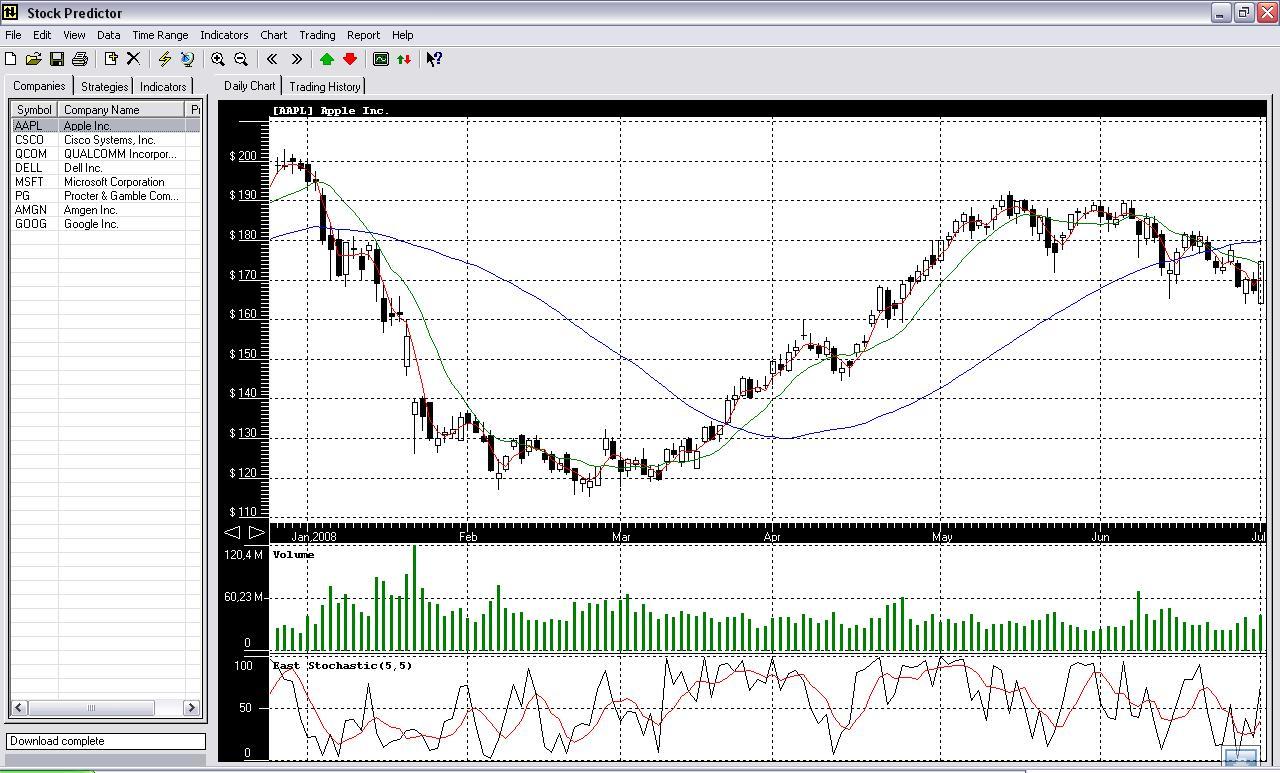Click the lightning run-prediction icon

[164, 59]
